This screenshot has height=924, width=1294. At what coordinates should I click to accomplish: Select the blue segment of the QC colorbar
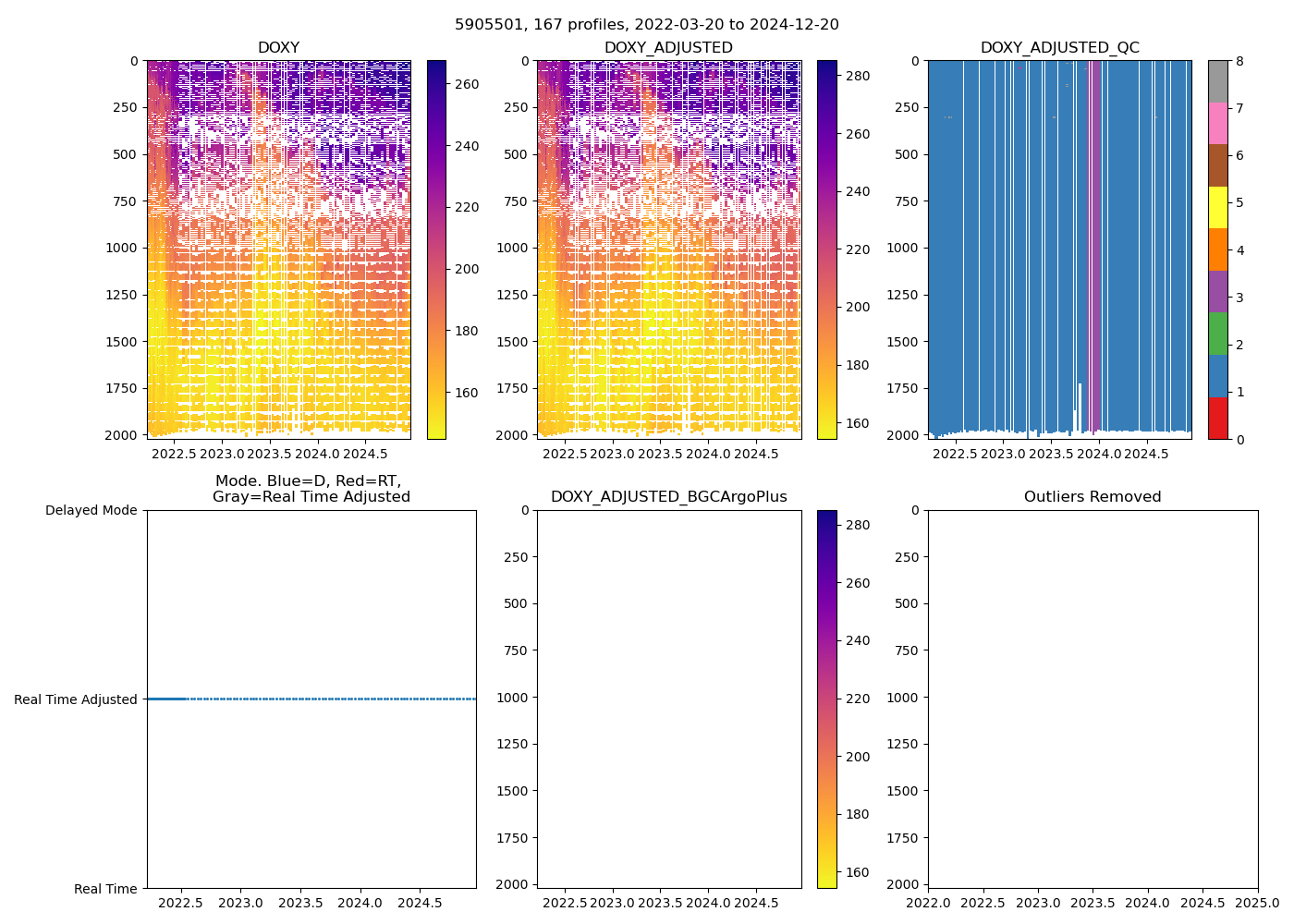click(x=1217, y=376)
